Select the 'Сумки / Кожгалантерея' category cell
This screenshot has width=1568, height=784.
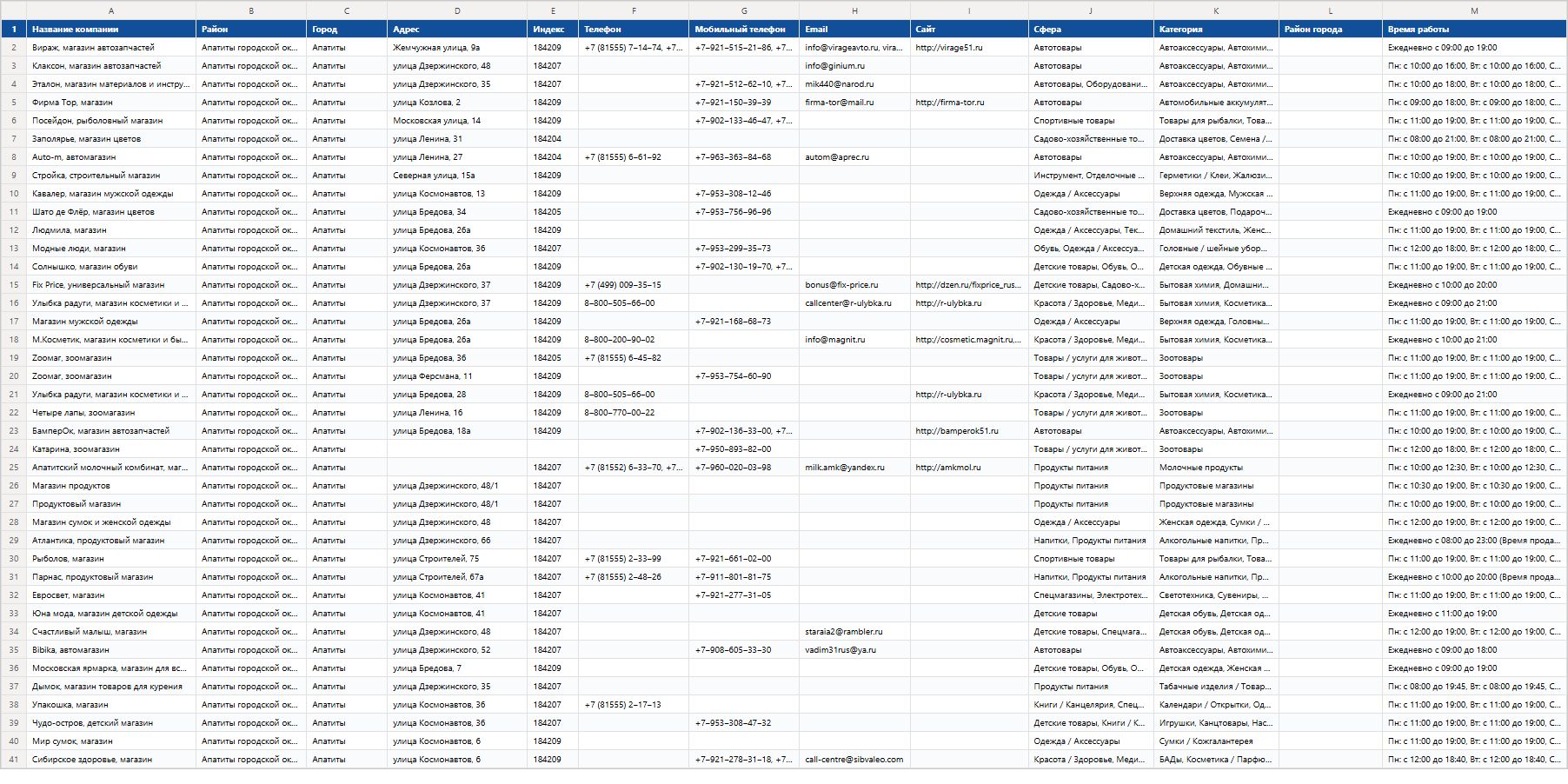[1216, 741]
